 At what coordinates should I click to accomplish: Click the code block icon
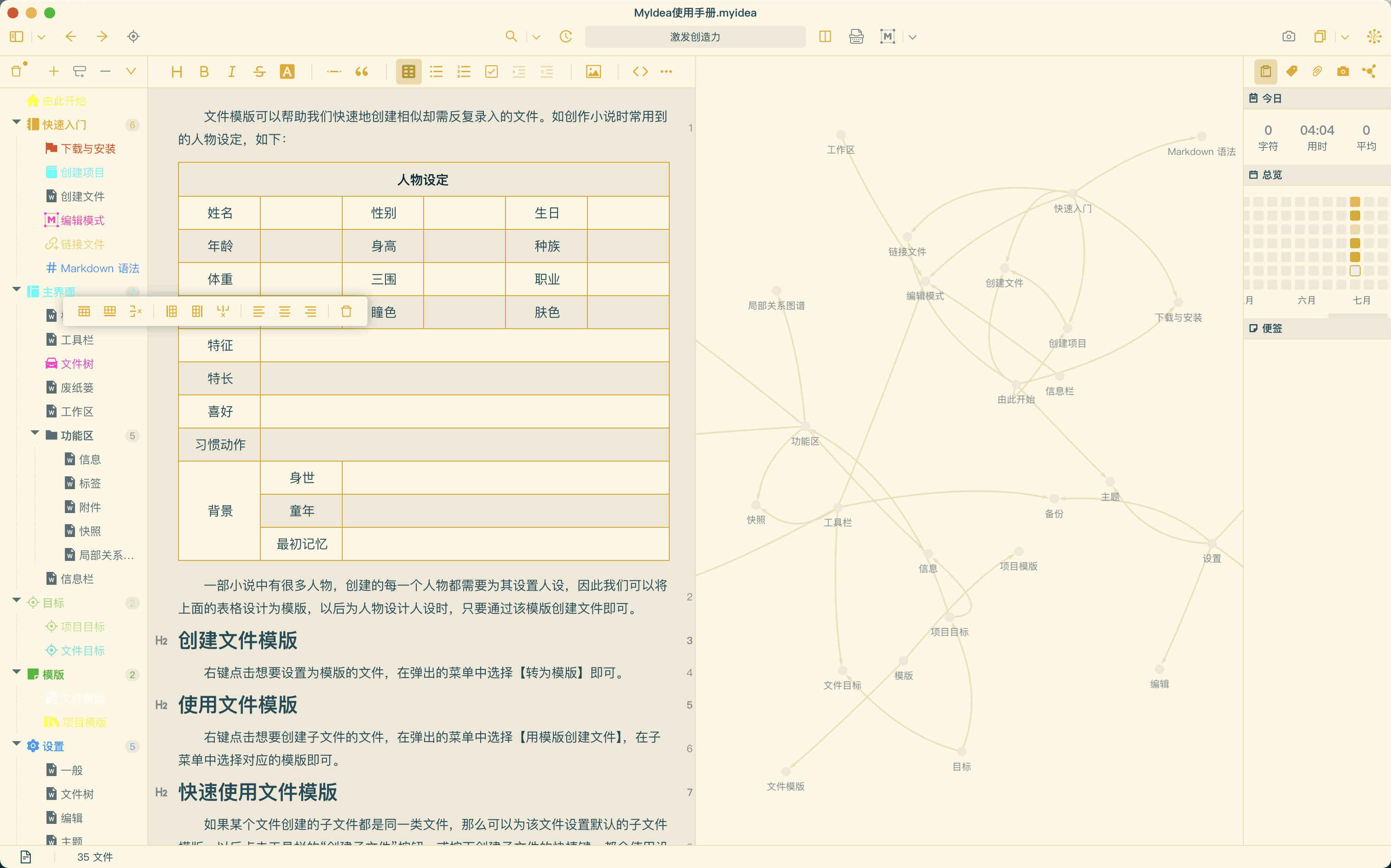tap(640, 72)
